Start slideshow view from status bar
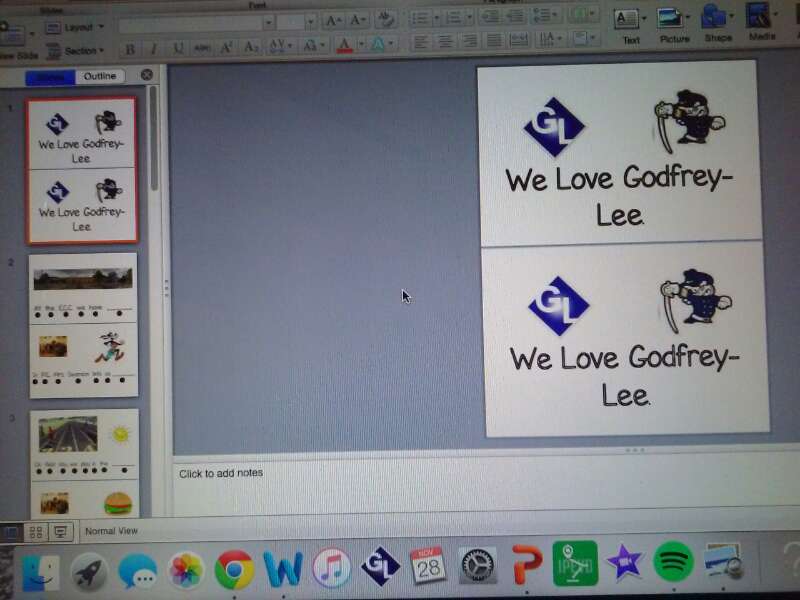Screen dimensions: 800x600 click(x=61, y=533)
